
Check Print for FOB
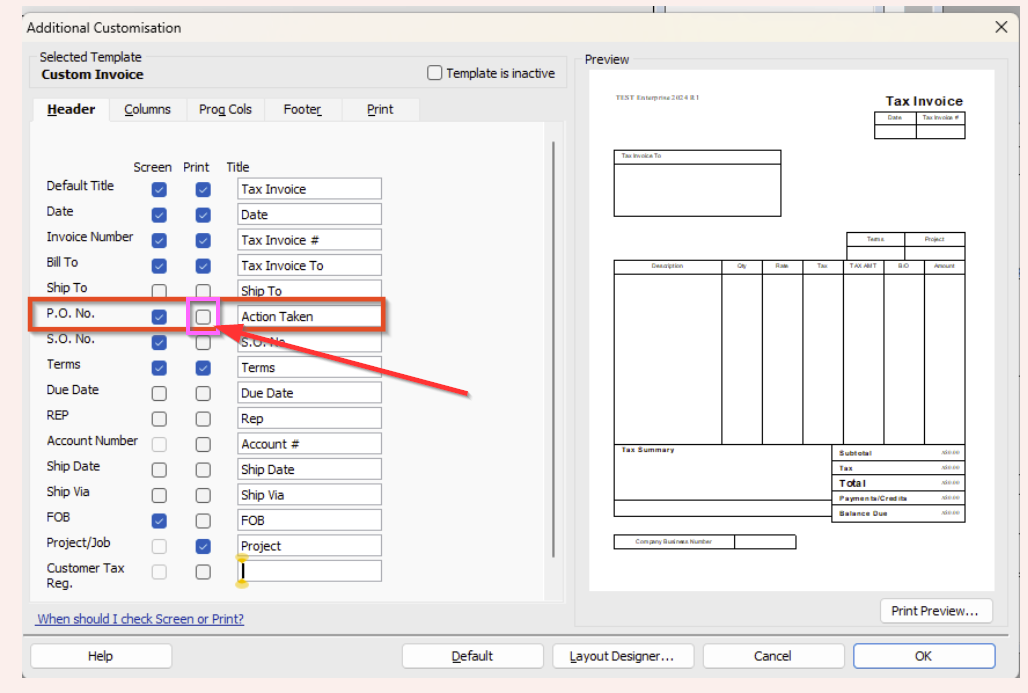pyautogui.click(x=203, y=521)
